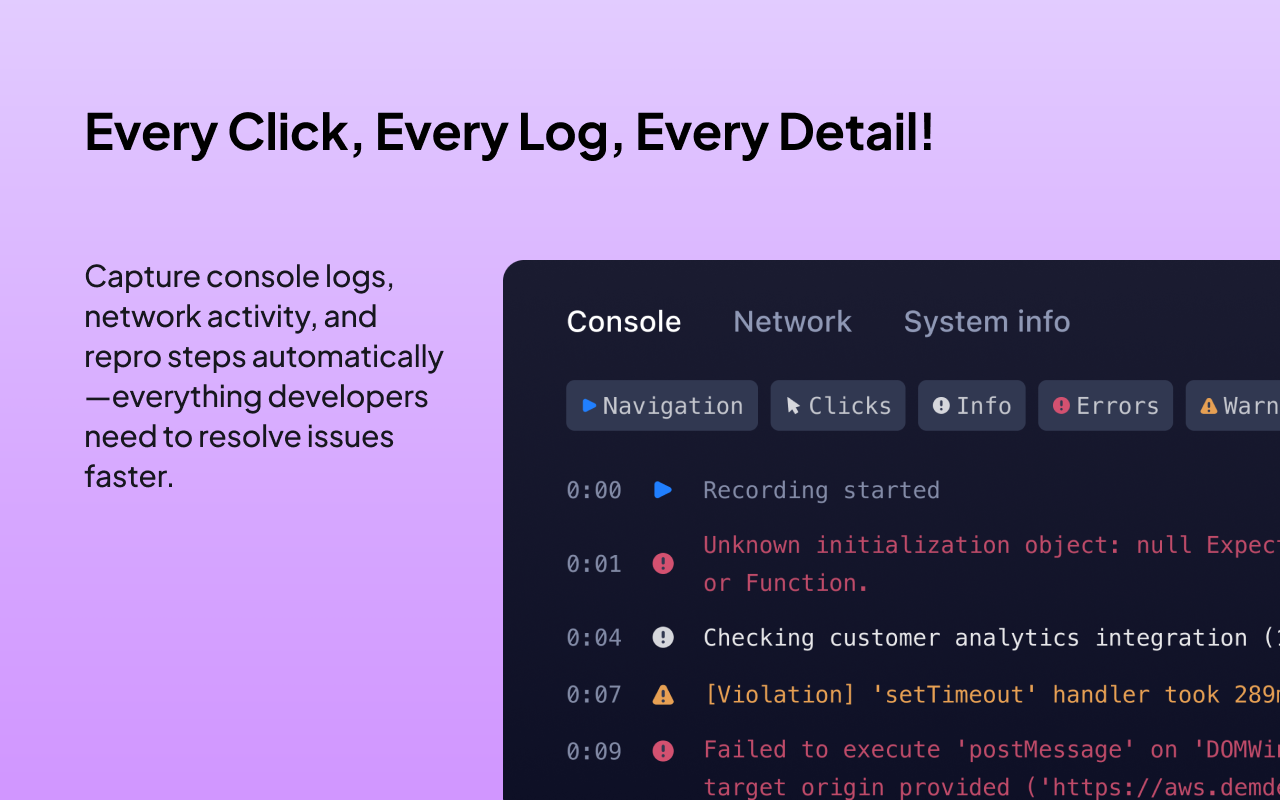The width and height of the screenshot is (1280, 800).
Task: Open the System info tab
Action: coord(986,321)
